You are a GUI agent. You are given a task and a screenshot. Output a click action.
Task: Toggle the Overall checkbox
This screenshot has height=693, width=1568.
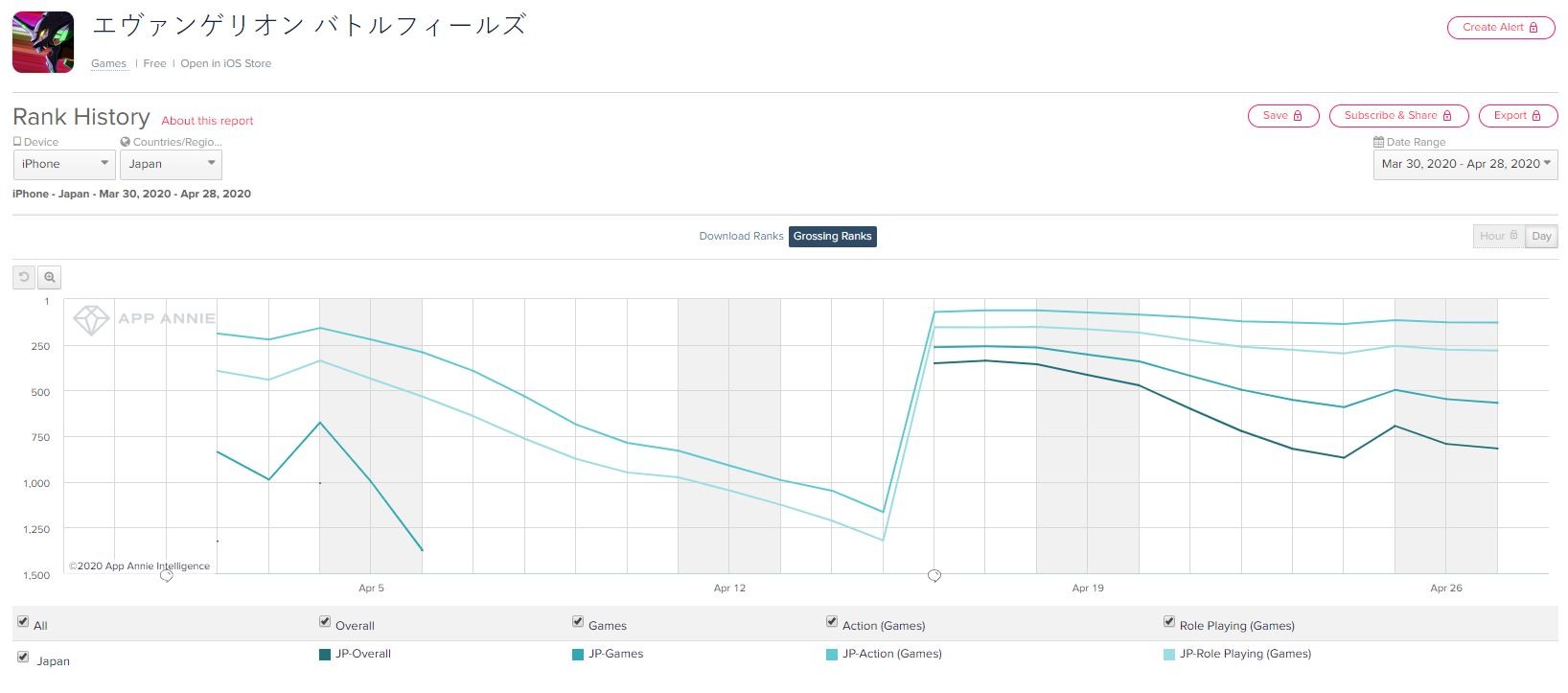(x=325, y=622)
